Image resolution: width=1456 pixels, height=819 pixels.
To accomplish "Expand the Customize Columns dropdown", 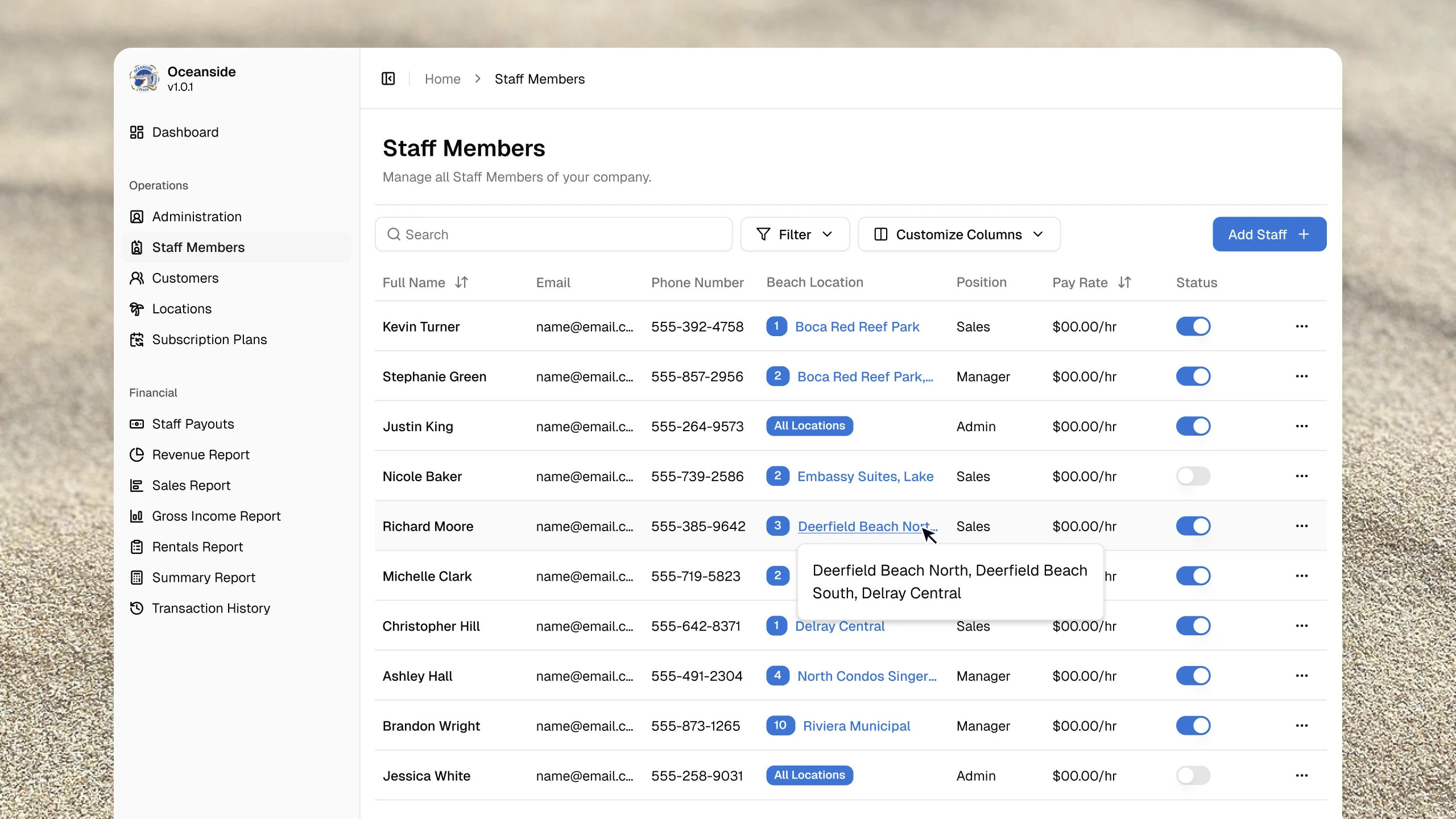I will 958,234.
